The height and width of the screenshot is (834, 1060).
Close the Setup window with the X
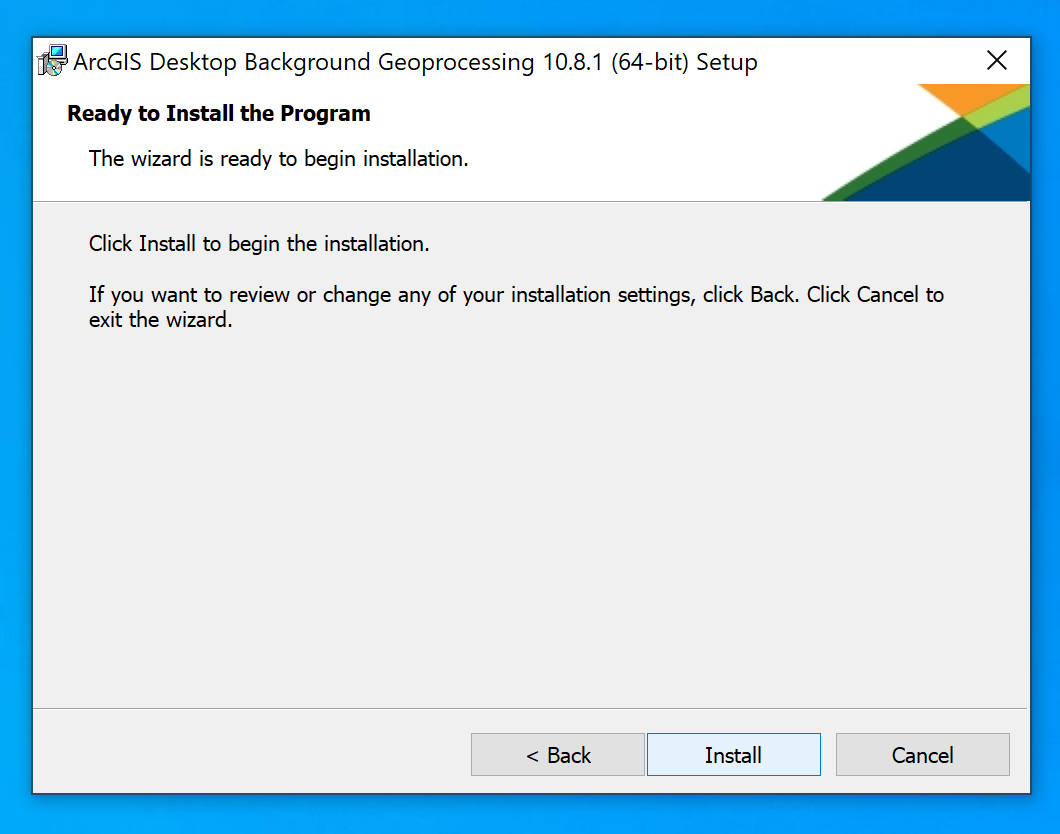(x=996, y=61)
